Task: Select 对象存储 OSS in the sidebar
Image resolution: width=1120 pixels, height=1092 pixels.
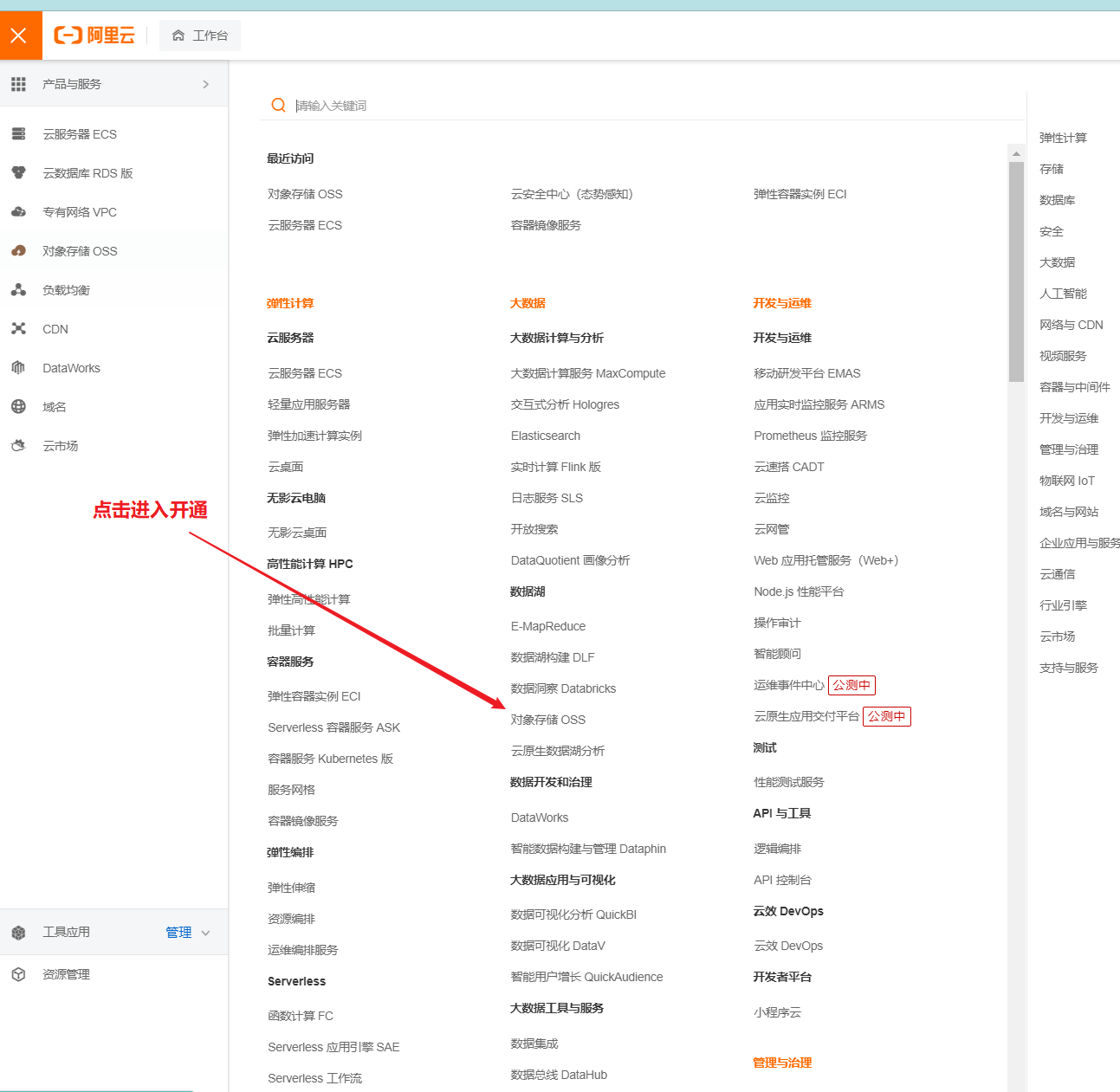Action: click(80, 250)
